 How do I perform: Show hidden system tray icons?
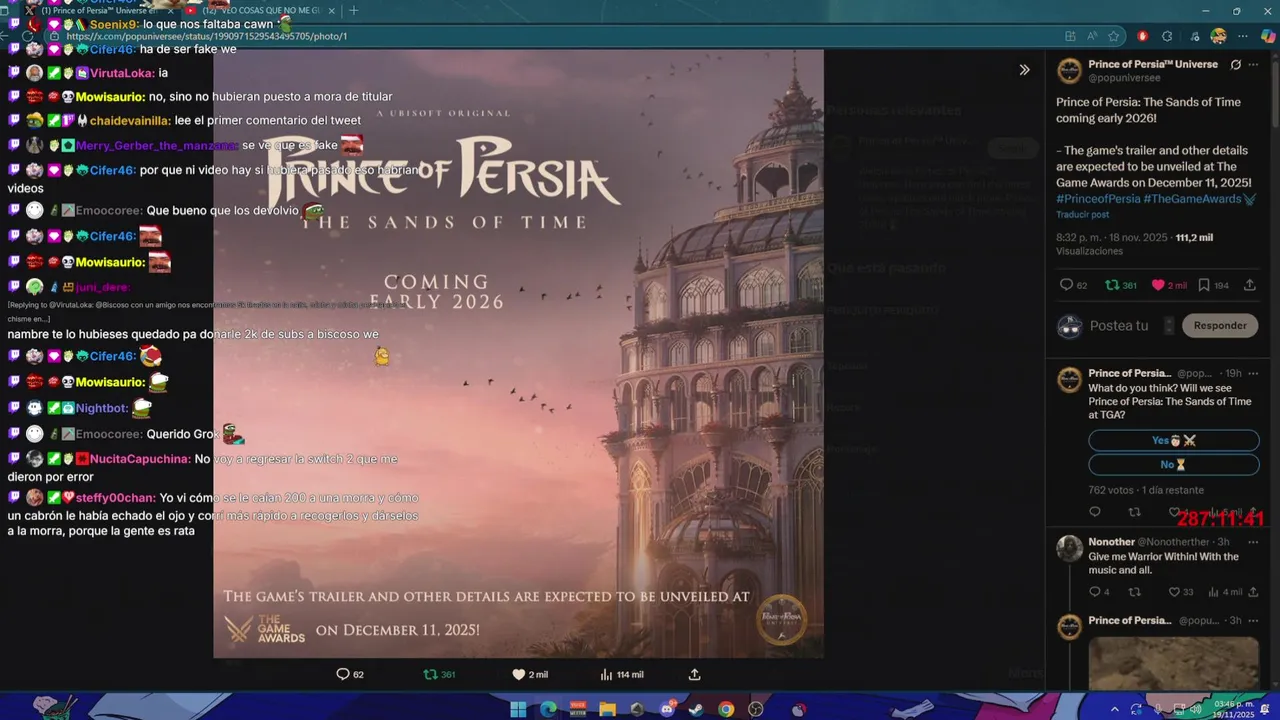[1115, 710]
